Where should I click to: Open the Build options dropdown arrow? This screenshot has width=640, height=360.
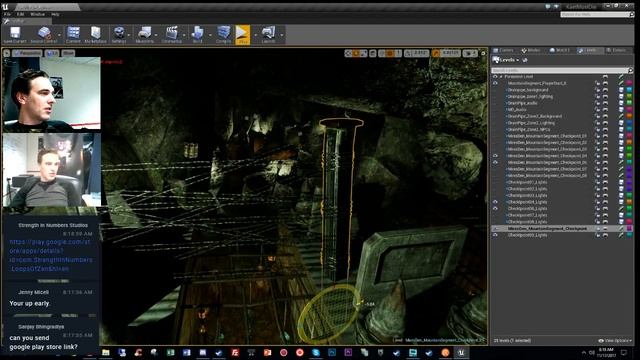210,35
